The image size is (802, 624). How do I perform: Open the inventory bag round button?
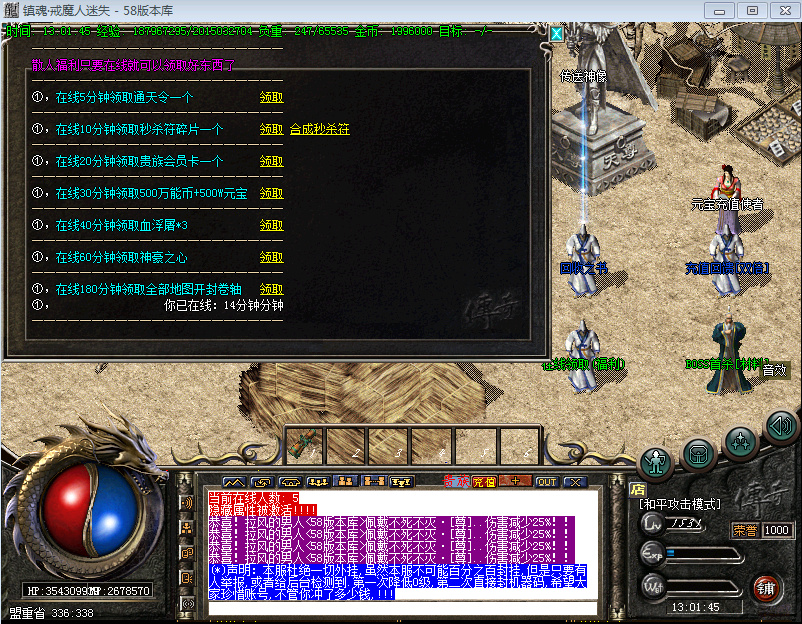(699, 453)
